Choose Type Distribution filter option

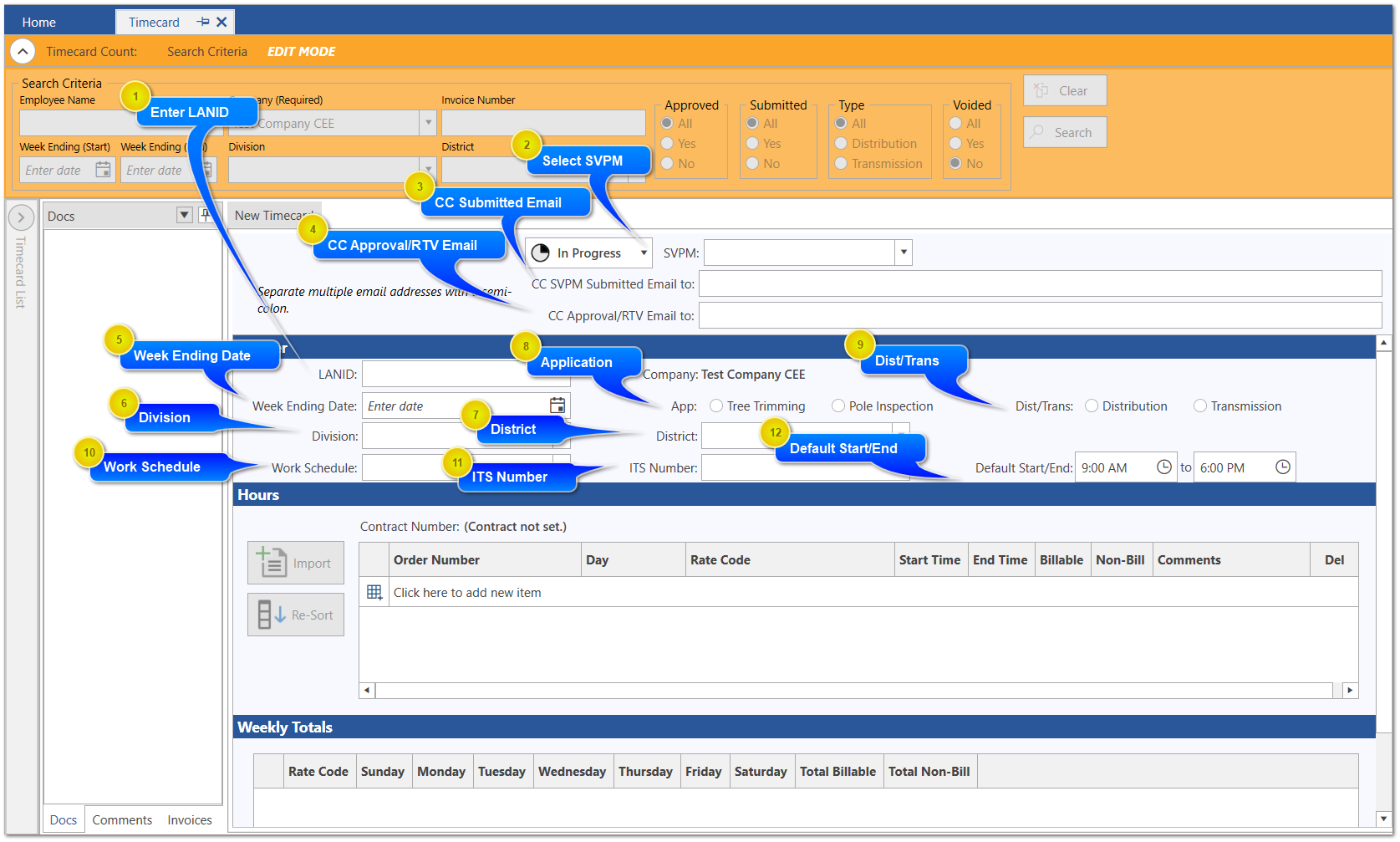coord(841,144)
